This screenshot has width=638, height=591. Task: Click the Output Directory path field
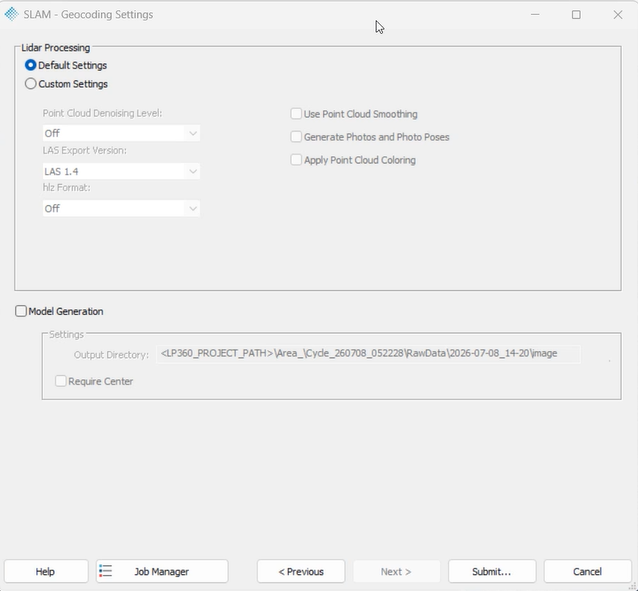pos(368,354)
